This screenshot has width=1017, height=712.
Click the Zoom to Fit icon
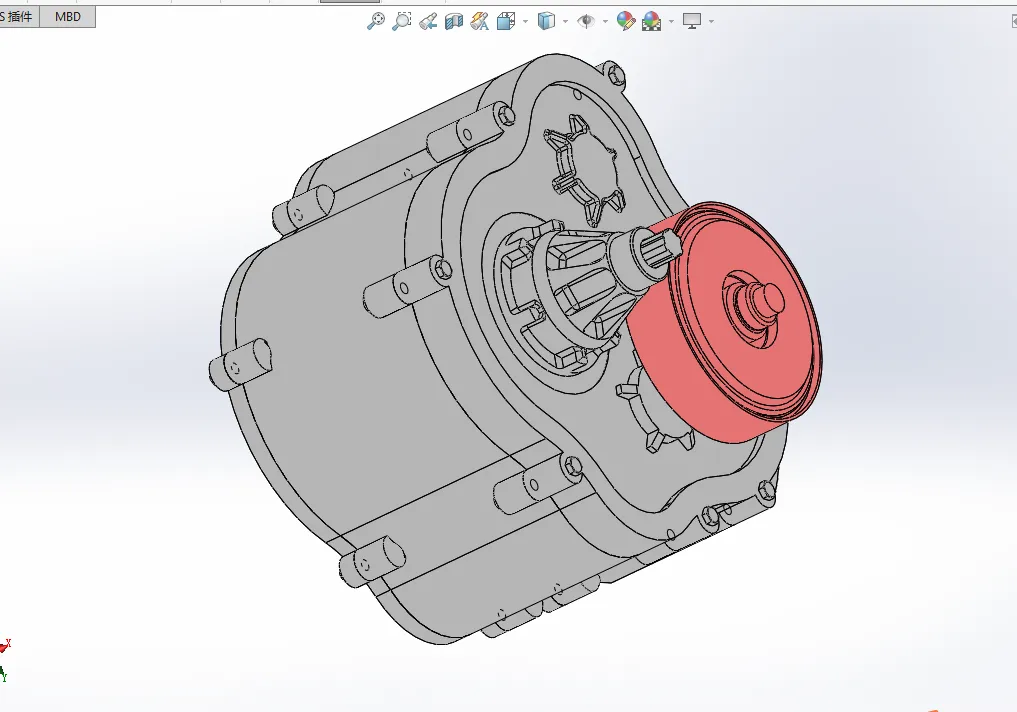tap(376, 21)
